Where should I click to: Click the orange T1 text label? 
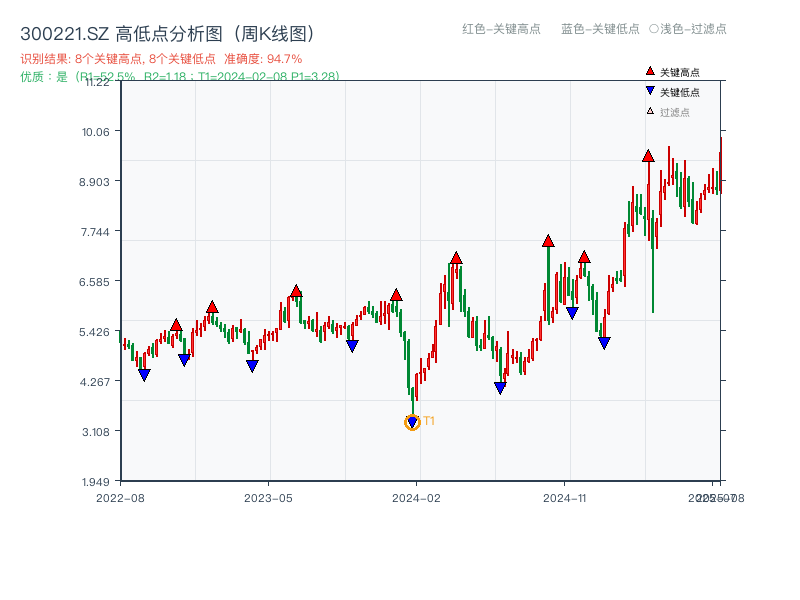click(x=429, y=421)
